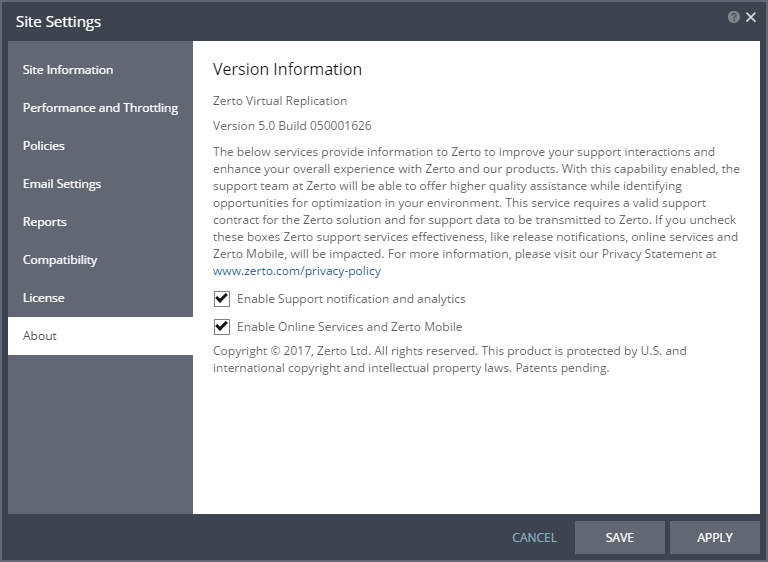Open the www.zerto.com/privacy-policy link
The width and height of the screenshot is (768, 562).
tap(297, 271)
